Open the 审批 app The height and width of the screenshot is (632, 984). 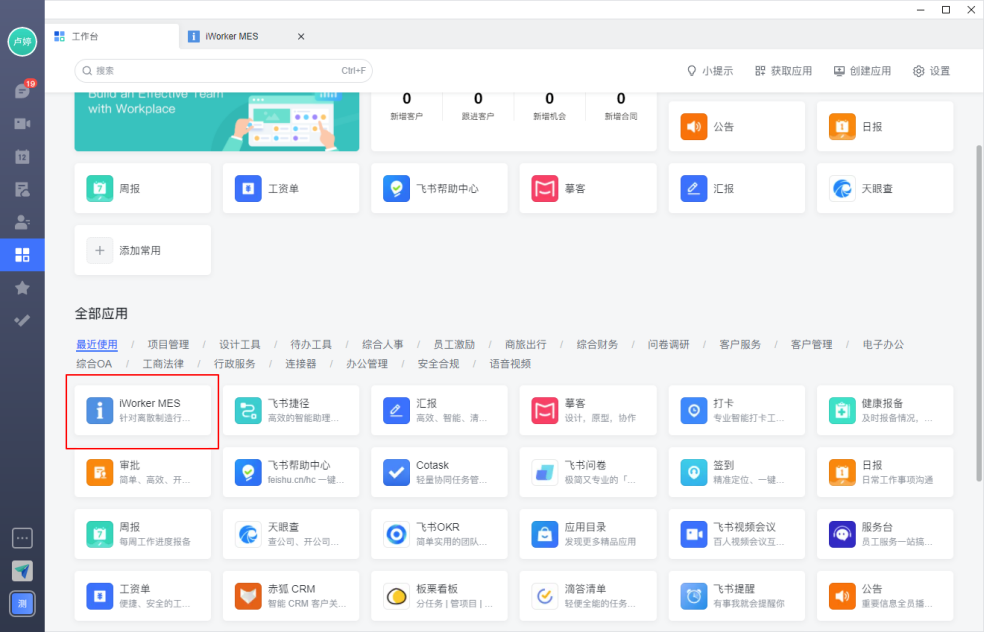click(x=142, y=472)
